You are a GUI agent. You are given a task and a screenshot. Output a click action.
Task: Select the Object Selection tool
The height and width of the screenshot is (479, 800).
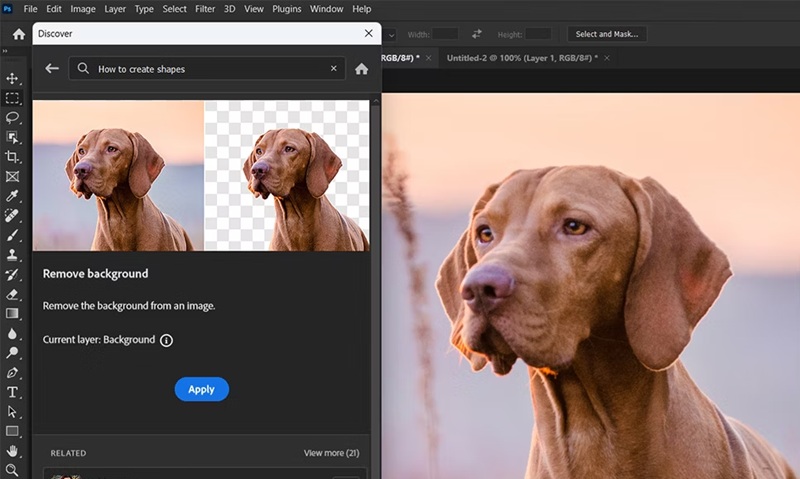pos(12,137)
